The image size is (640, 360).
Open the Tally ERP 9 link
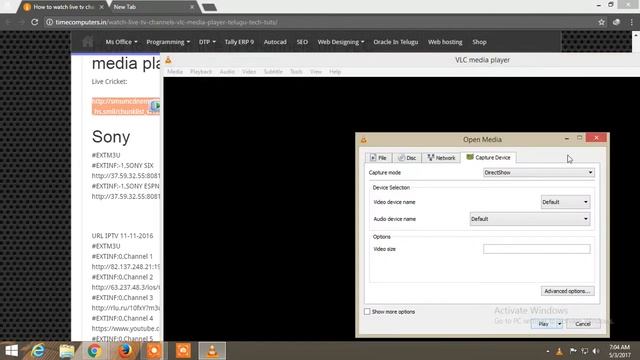coord(239,42)
